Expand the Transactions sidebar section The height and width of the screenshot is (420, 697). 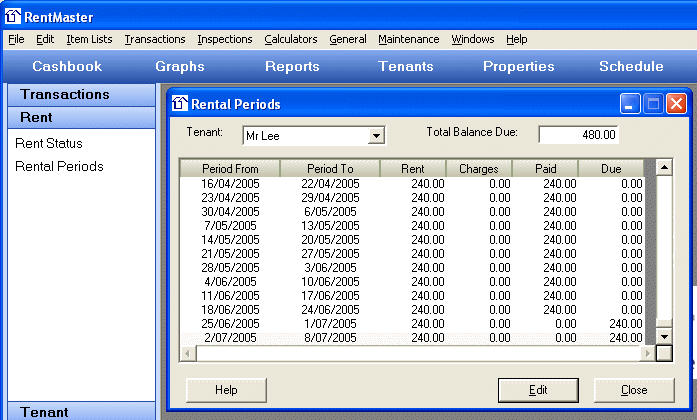(x=79, y=94)
